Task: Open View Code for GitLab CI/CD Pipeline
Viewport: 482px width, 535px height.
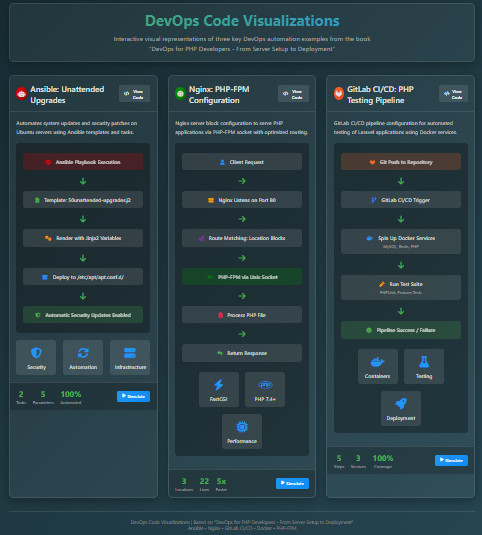Action: pyautogui.click(x=453, y=94)
